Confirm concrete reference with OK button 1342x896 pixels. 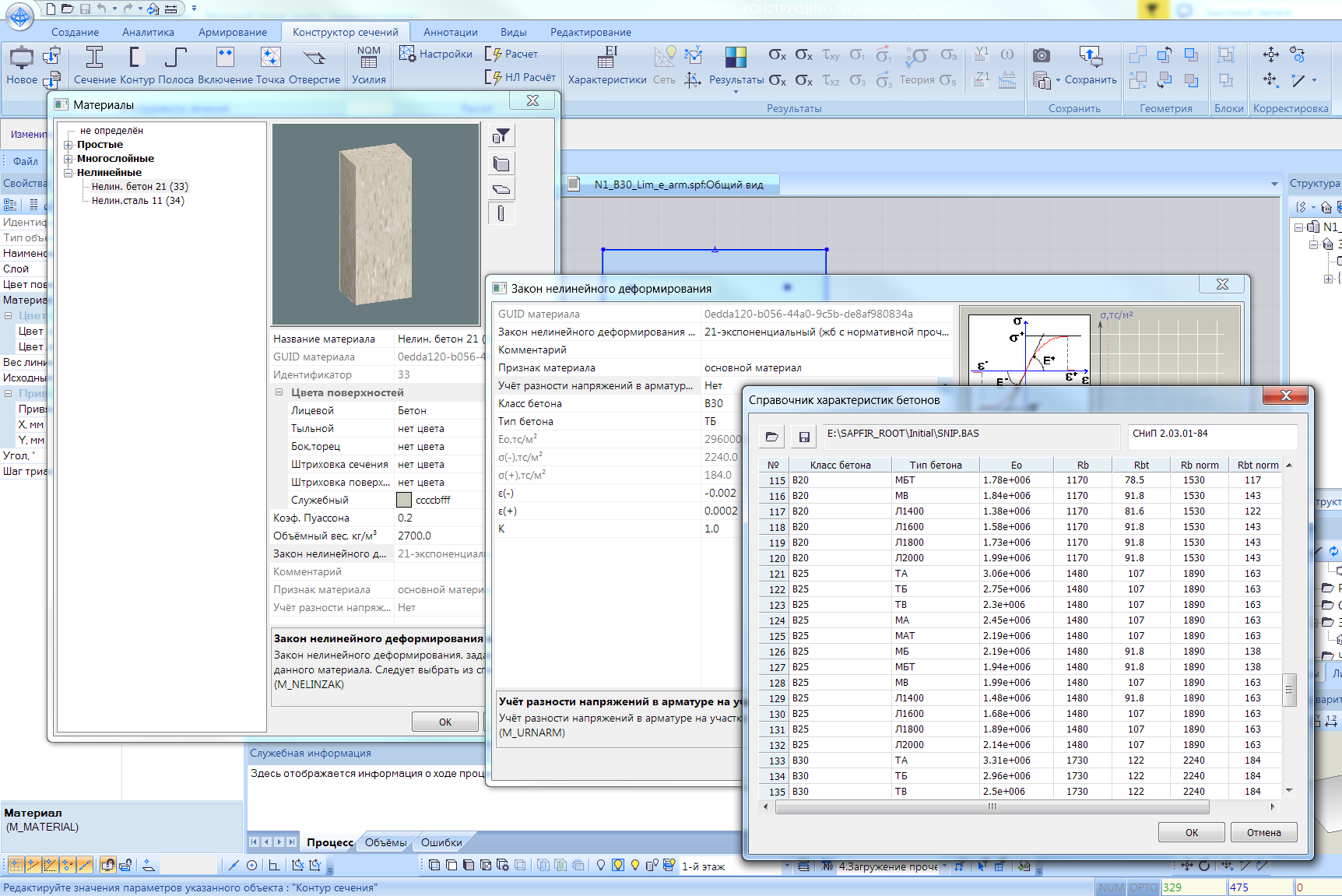[x=1191, y=832]
